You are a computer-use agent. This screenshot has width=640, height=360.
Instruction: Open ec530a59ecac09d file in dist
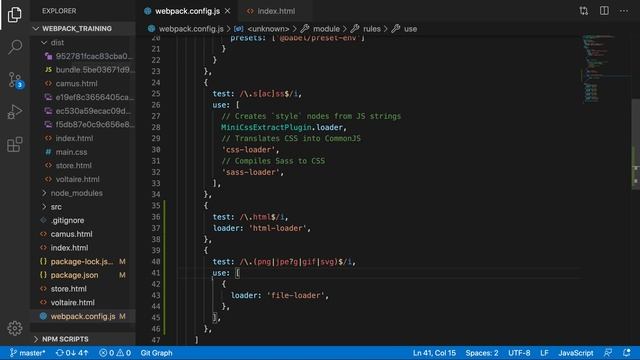pyautogui.click(x=83, y=111)
